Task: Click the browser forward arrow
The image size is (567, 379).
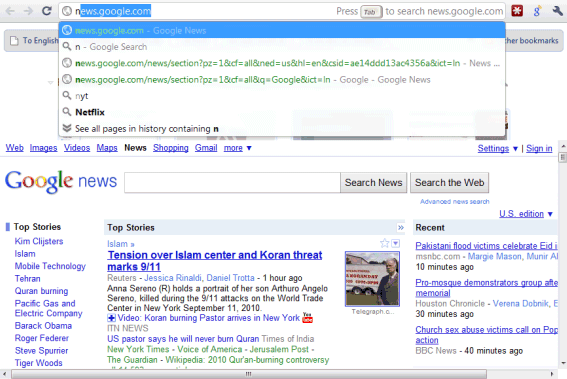Action: (28, 11)
